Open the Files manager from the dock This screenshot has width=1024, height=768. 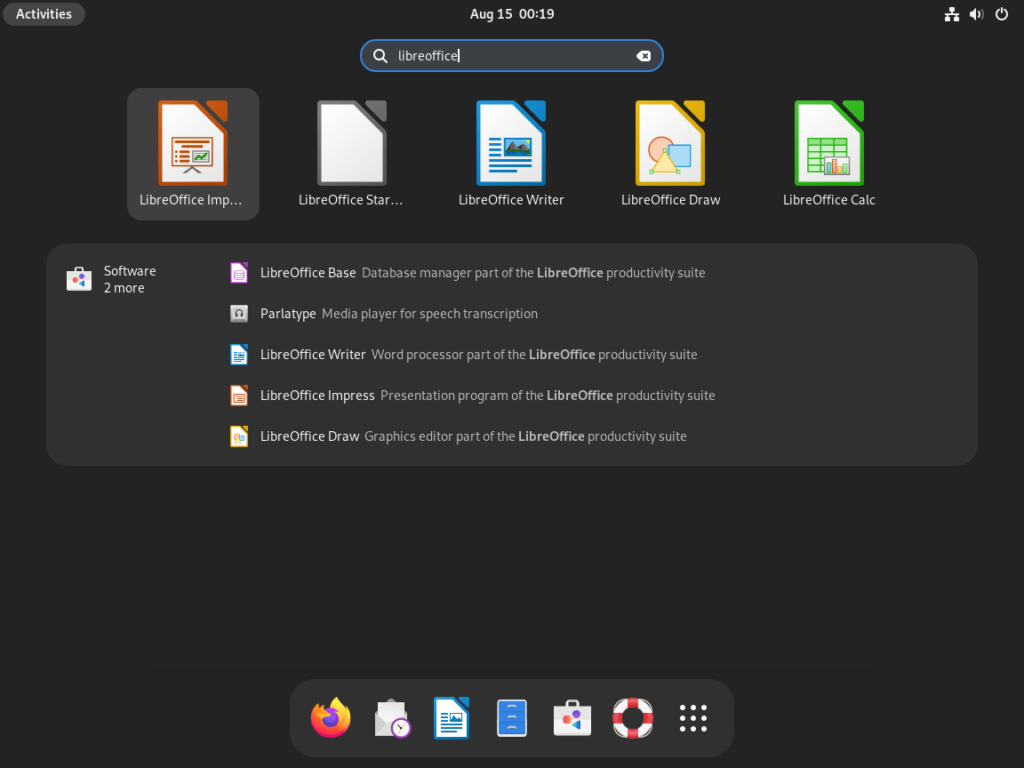pyautogui.click(x=512, y=718)
